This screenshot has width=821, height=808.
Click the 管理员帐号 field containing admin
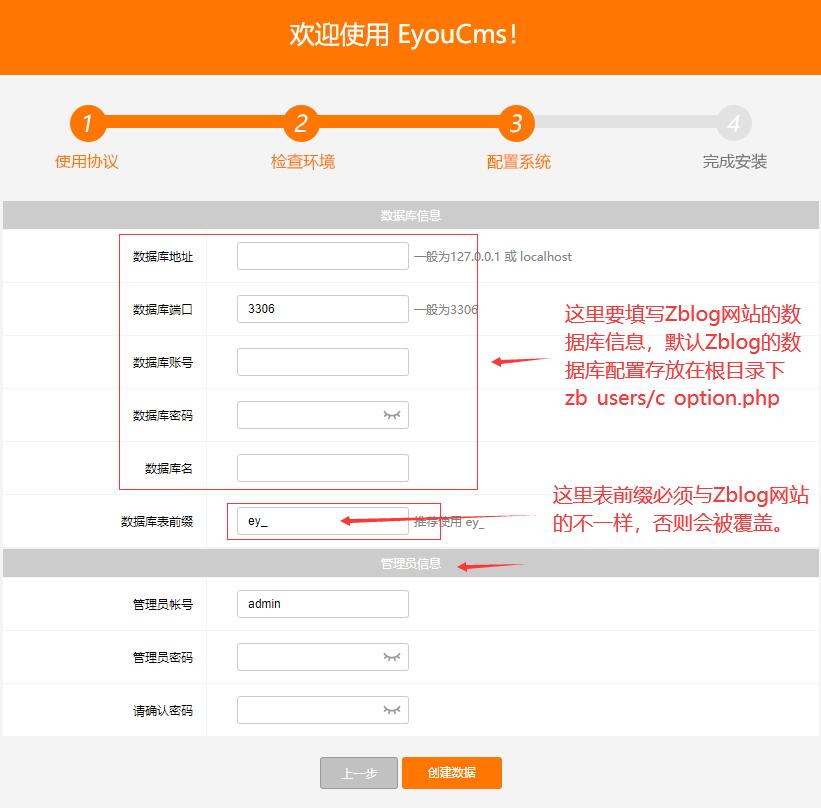pos(323,604)
